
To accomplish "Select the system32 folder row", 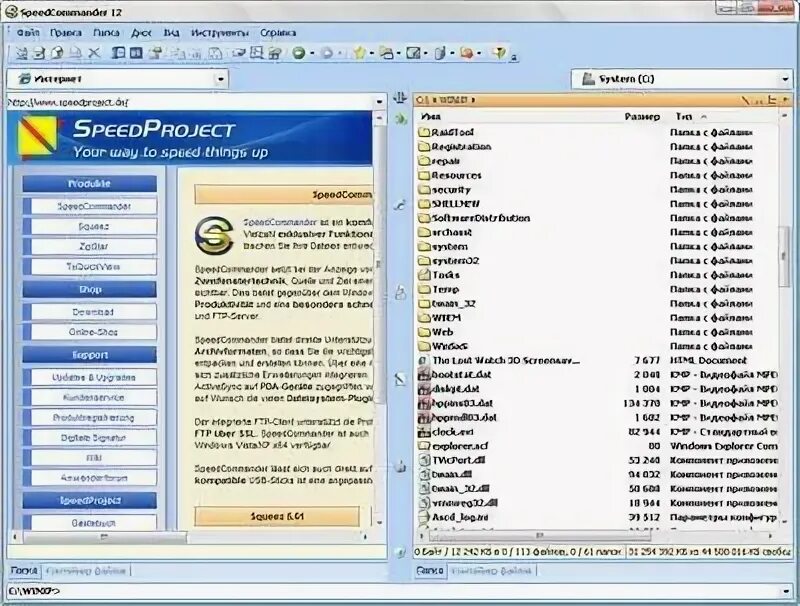I will click(x=597, y=261).
